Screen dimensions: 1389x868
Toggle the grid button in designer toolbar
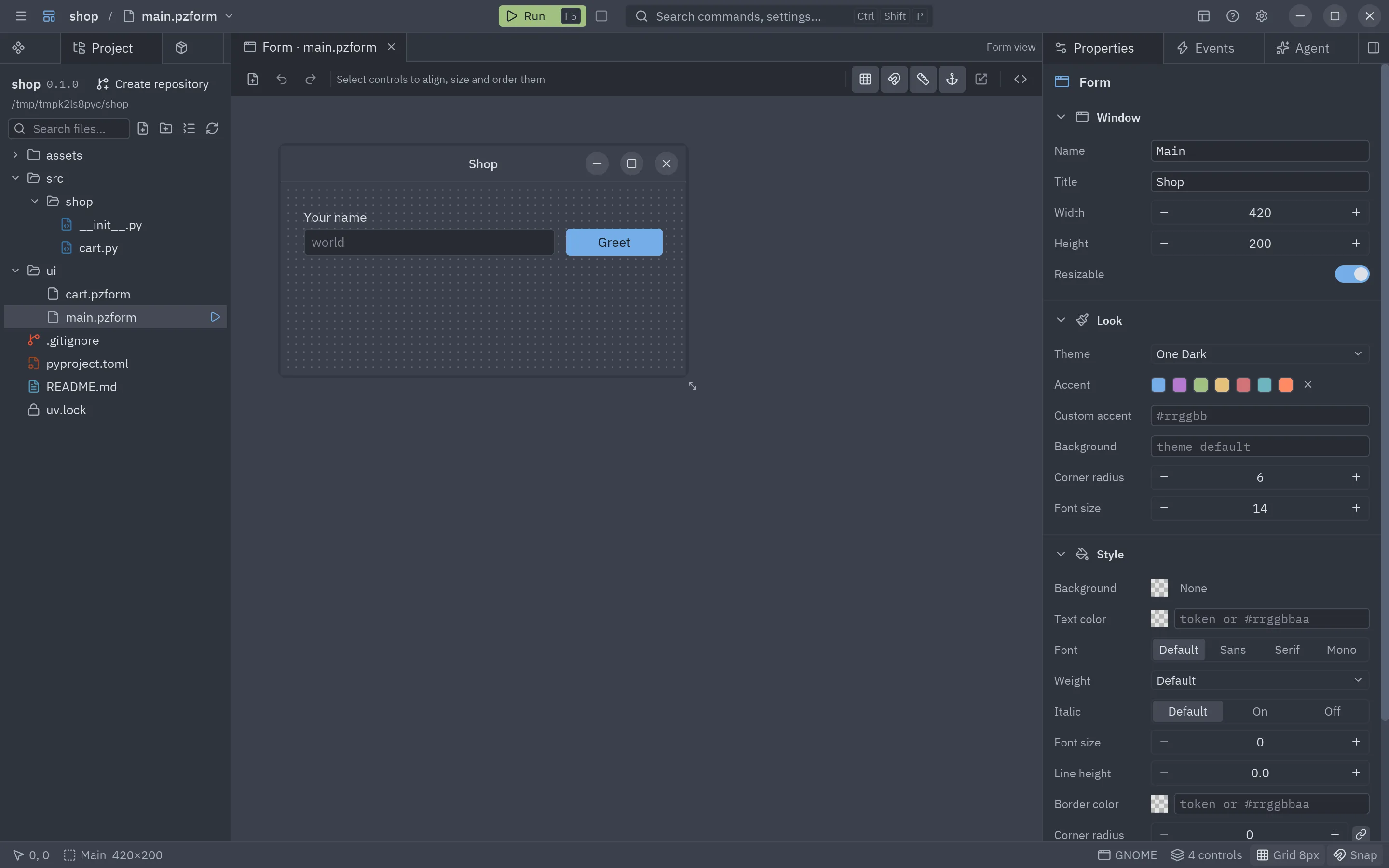click(865, 79)
